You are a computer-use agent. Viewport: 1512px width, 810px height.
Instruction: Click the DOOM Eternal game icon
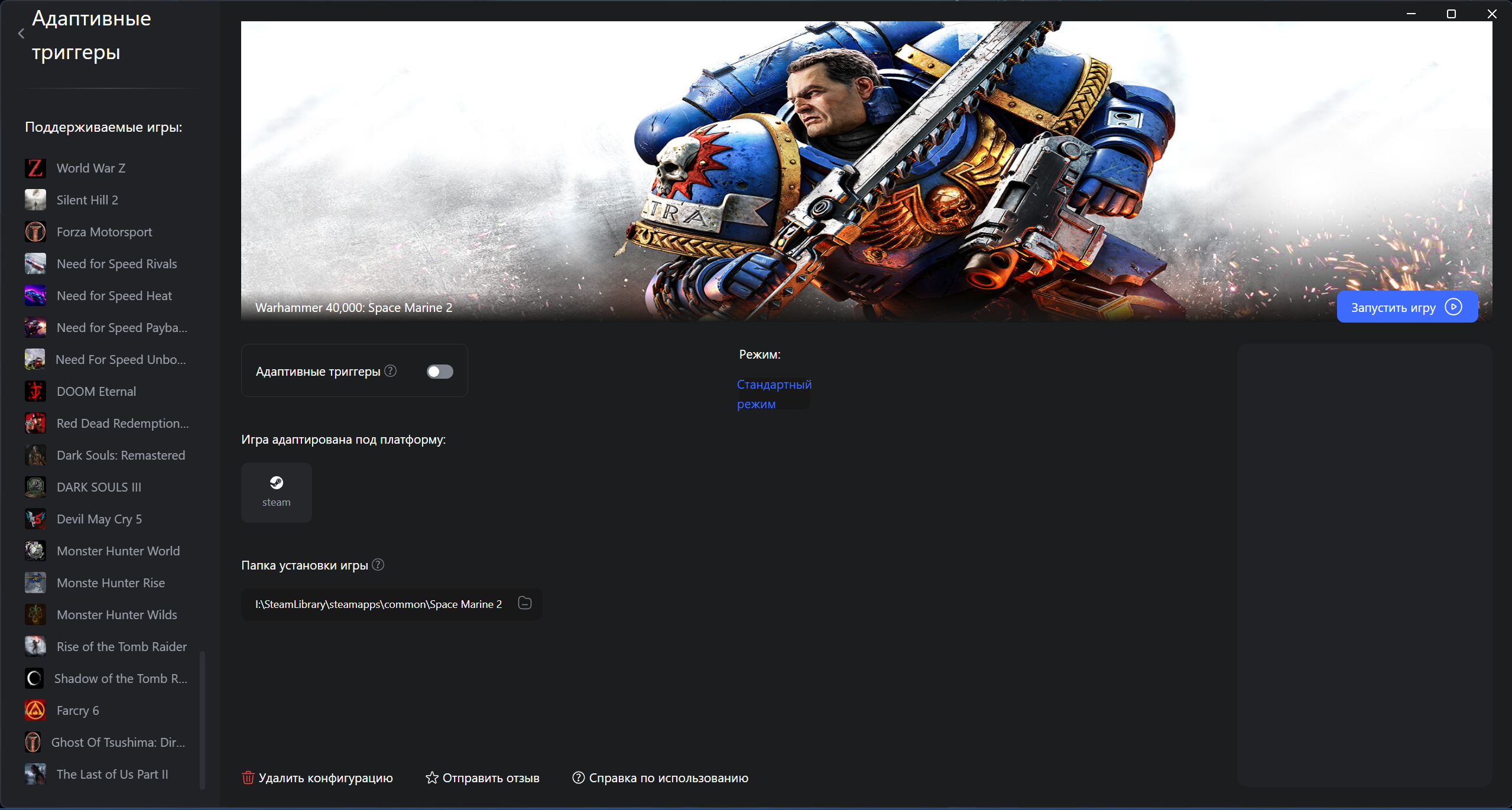click(35, 392)
